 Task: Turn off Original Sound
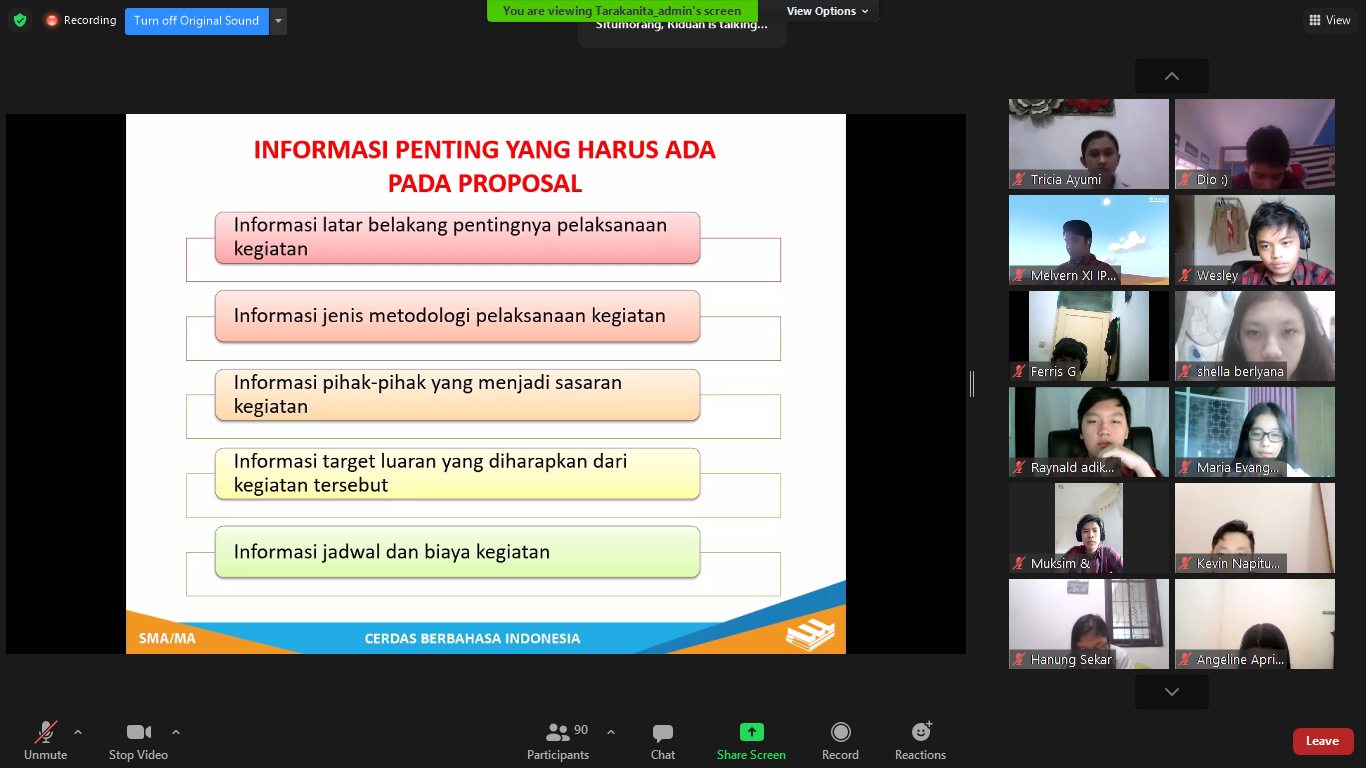click(196, 21)
